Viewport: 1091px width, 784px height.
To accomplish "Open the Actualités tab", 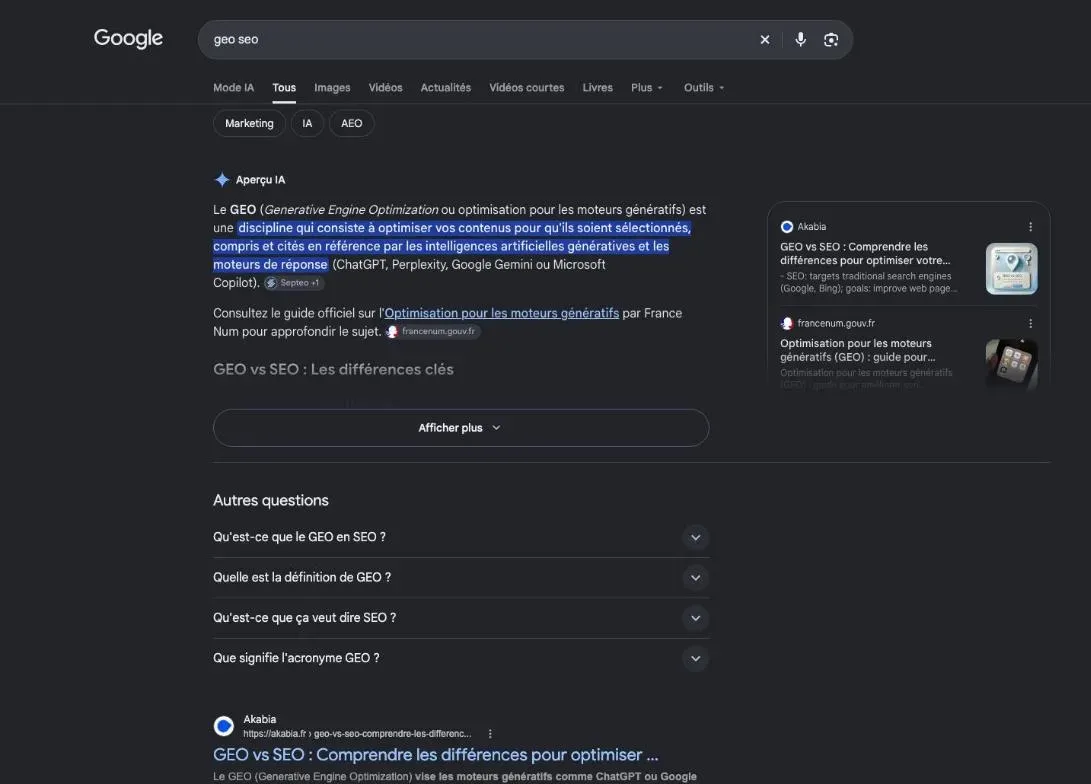I will (445, 88).
